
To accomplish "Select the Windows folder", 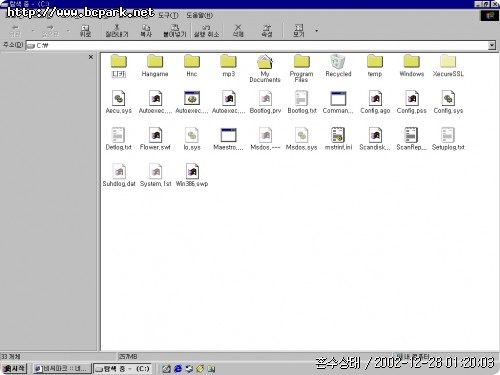I will pos(412,66).
